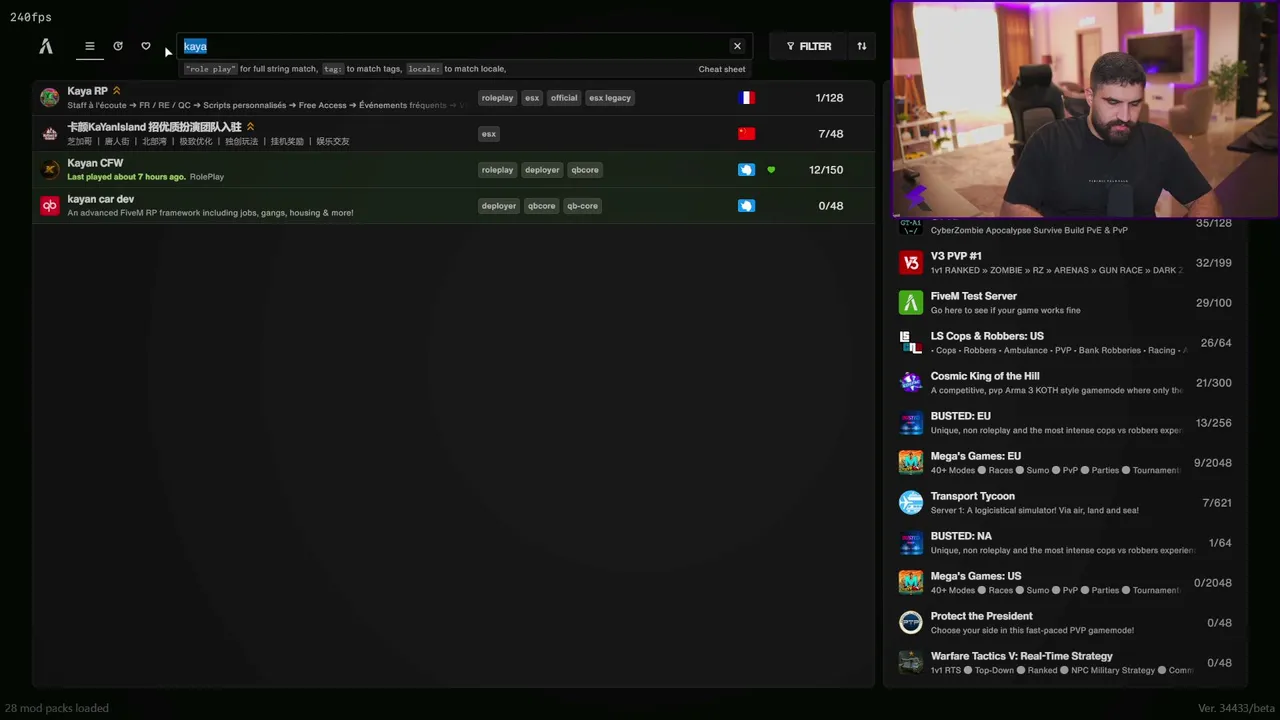Open the Cheat sheet link
Image resolution: width=1280 pixels, height=720 pixels.
tap(722, 69)
